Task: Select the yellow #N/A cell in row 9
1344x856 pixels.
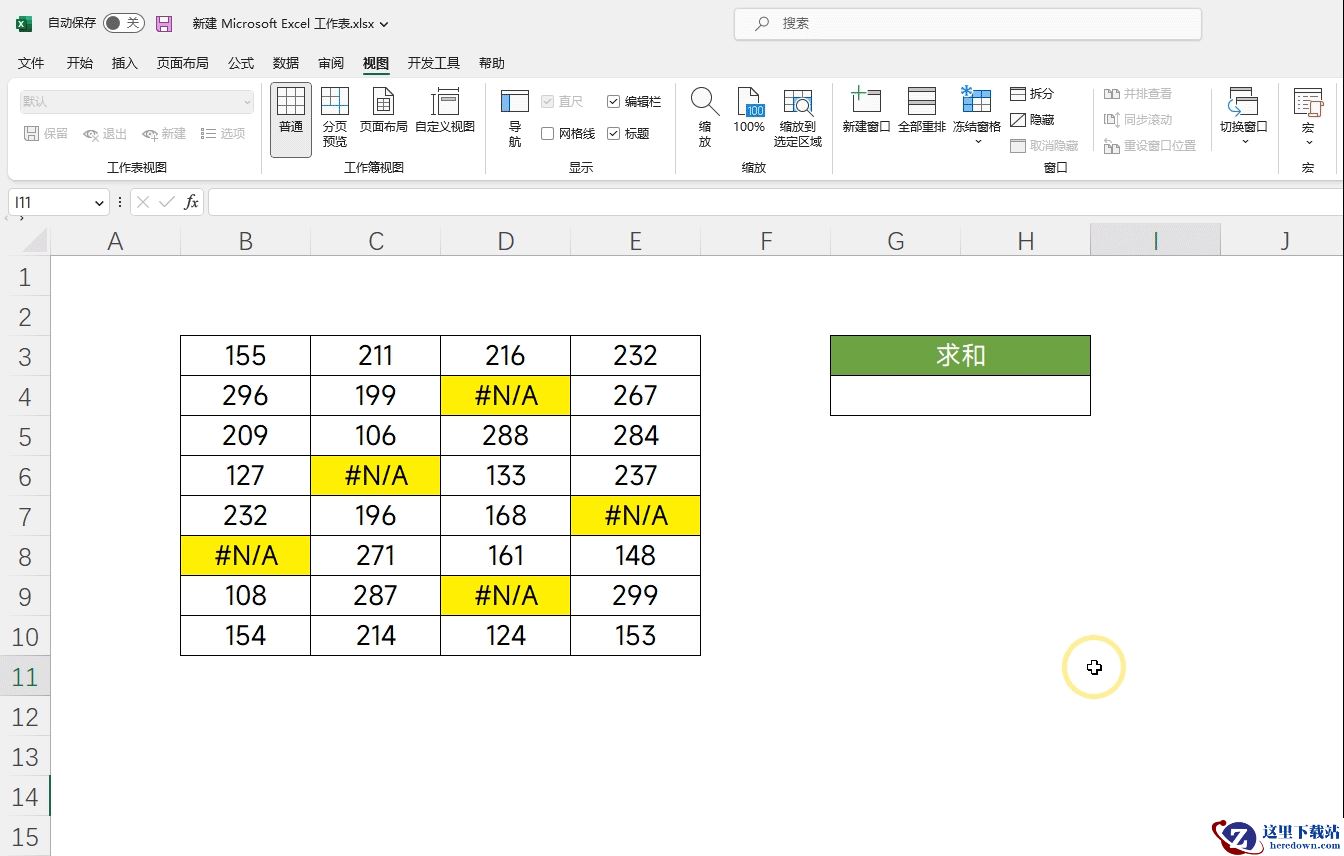Action: point(505,596)
